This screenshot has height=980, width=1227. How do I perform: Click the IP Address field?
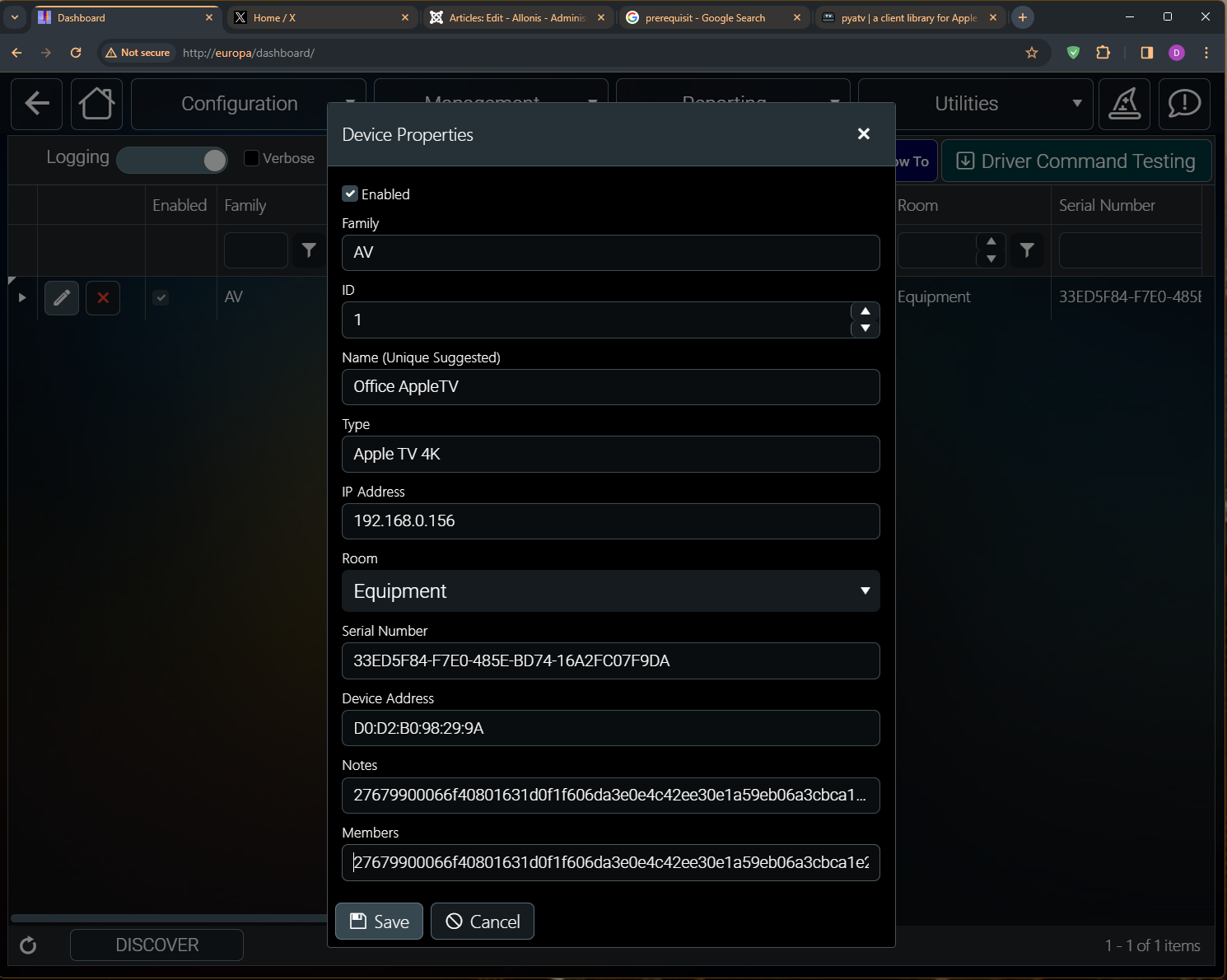click(x=611, y=521)
